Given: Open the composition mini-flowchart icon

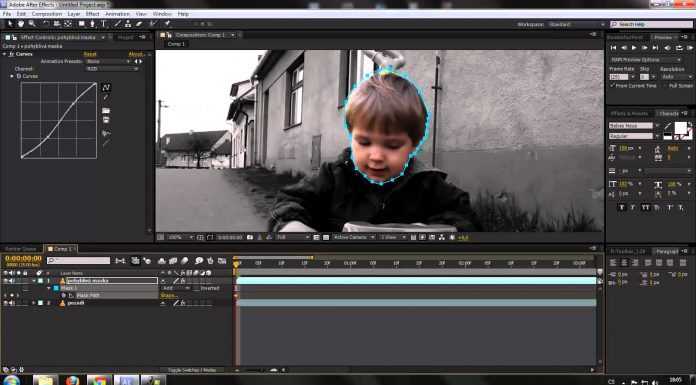Looking at the screenshot, I should [x=120, y=261].
